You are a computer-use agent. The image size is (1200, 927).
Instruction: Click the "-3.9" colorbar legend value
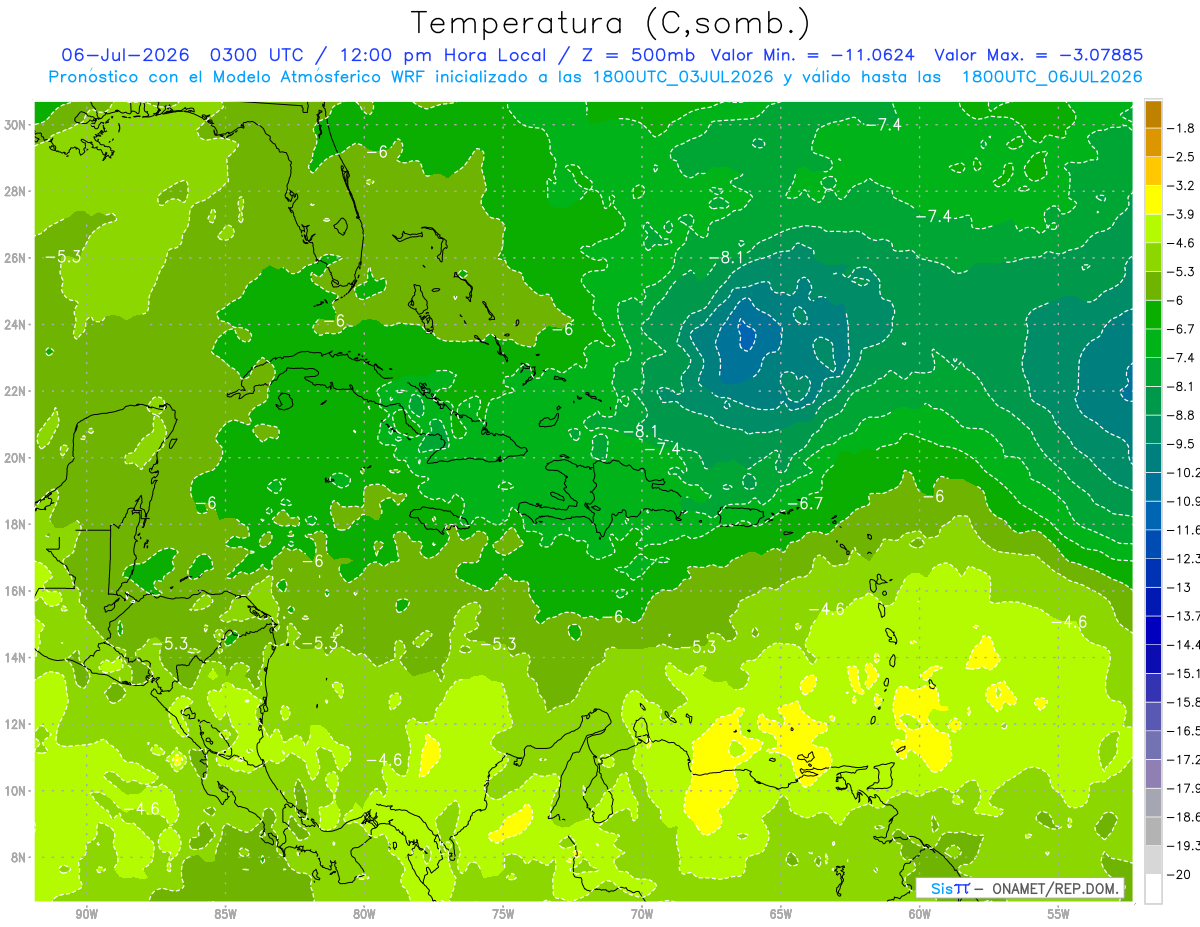pos(1181,214)
